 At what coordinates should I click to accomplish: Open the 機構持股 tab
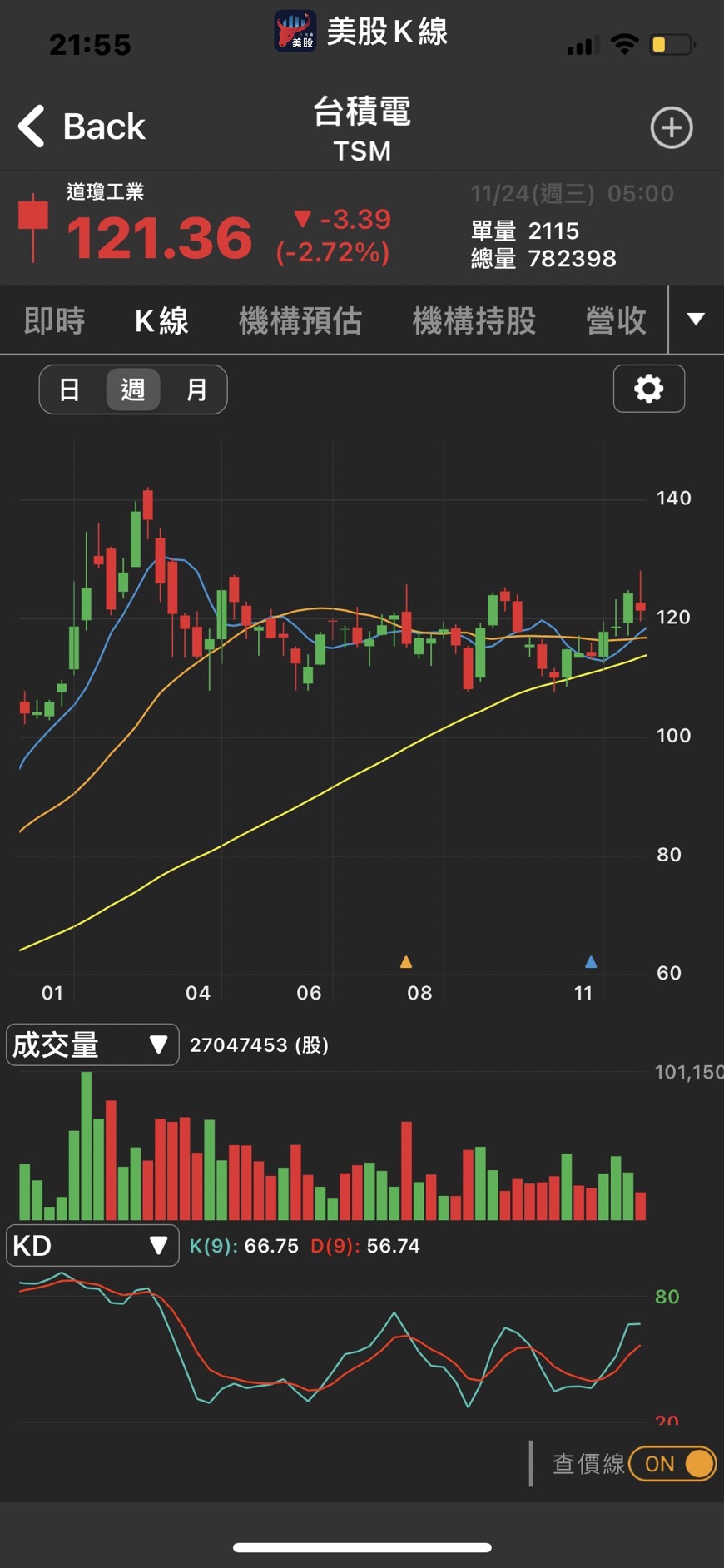click(x=474, y=320)
